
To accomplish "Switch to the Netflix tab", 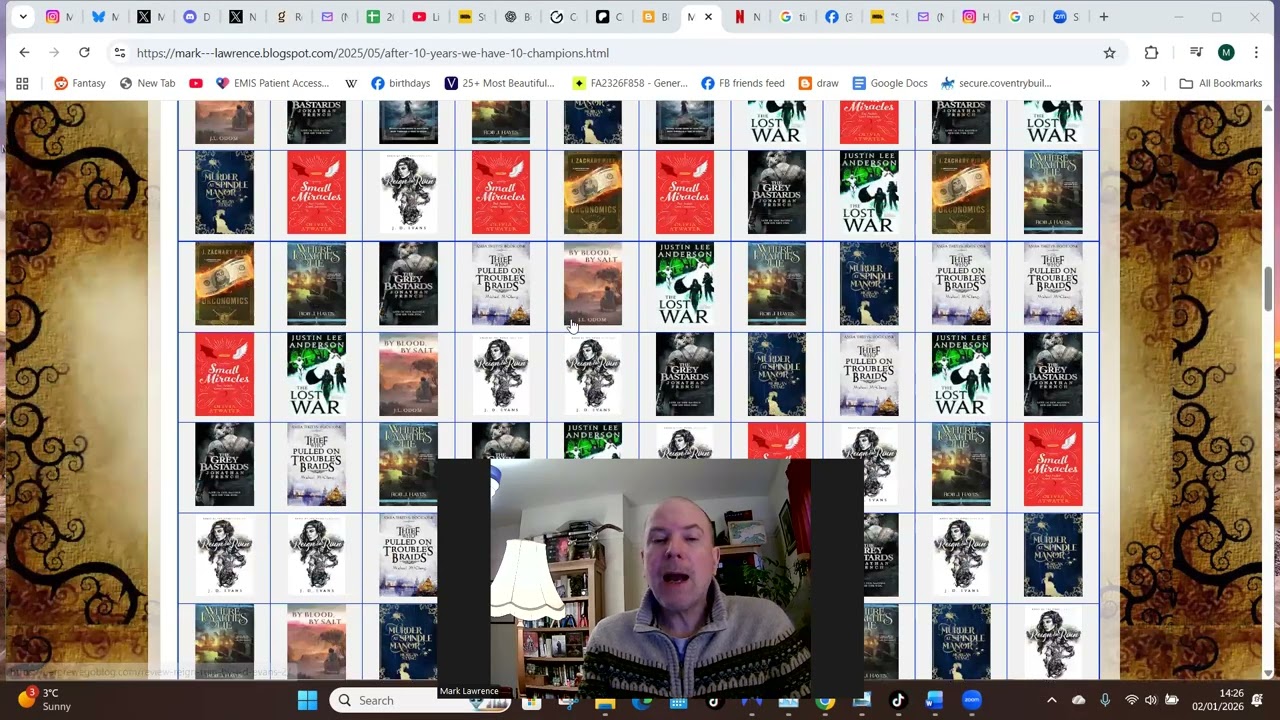I will tap(748, 17).
